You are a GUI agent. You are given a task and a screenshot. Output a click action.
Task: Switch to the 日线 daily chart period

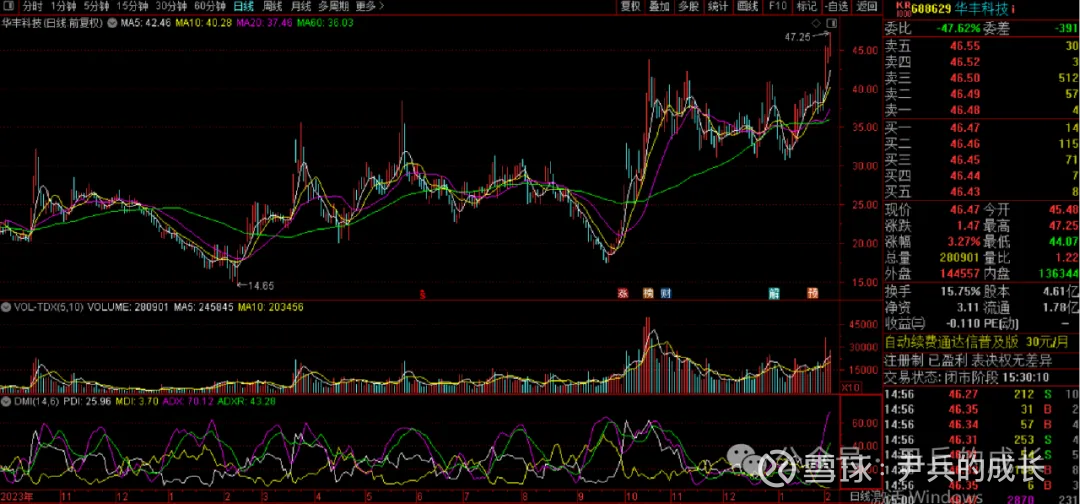click(243, 5)
